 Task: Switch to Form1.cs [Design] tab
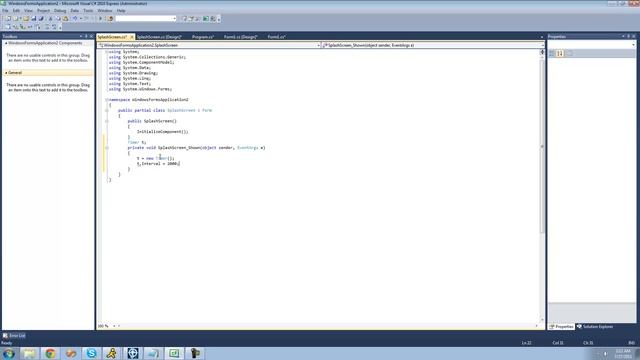click(240, 37)
